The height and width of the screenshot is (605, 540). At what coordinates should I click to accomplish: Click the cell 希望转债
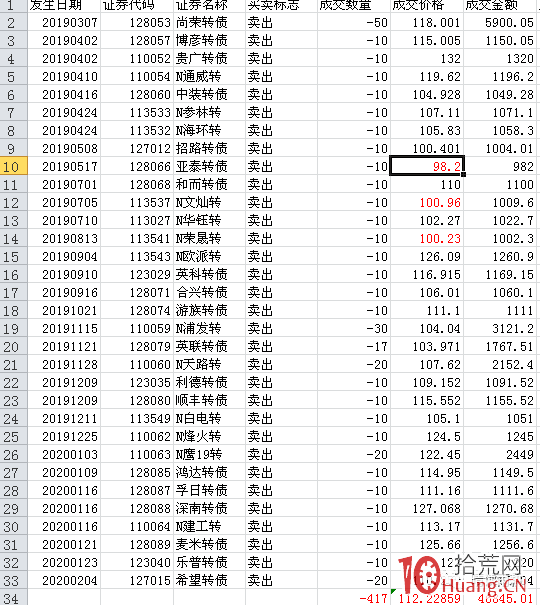(209, 581)
